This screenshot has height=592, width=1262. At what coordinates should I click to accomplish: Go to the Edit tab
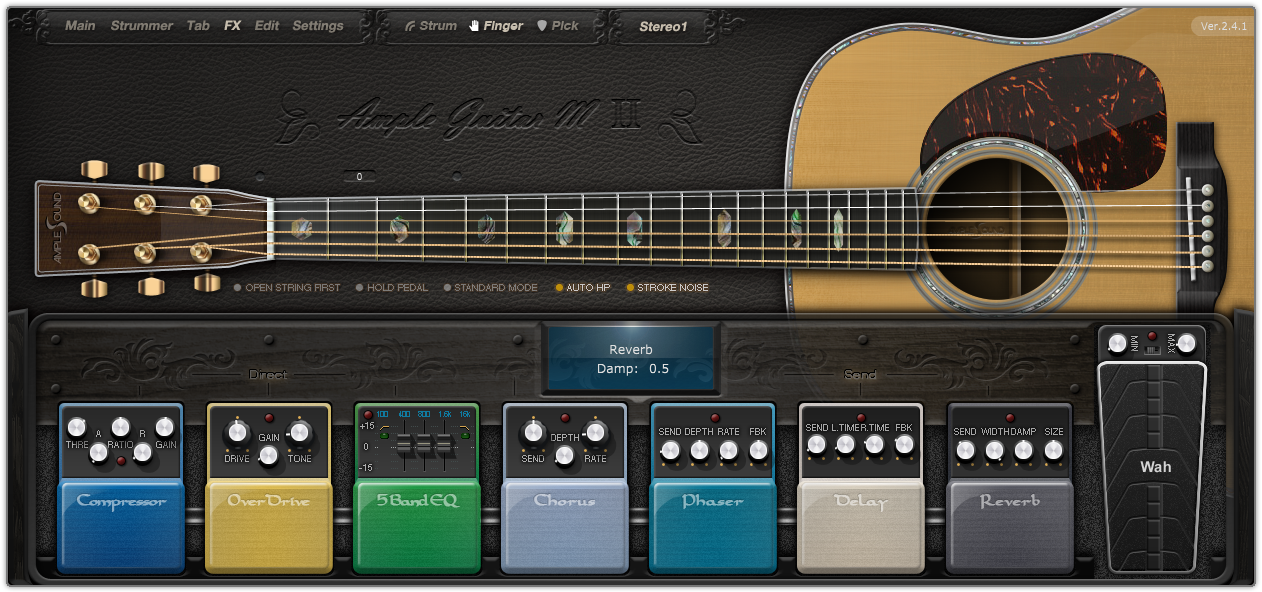(267, 26)
